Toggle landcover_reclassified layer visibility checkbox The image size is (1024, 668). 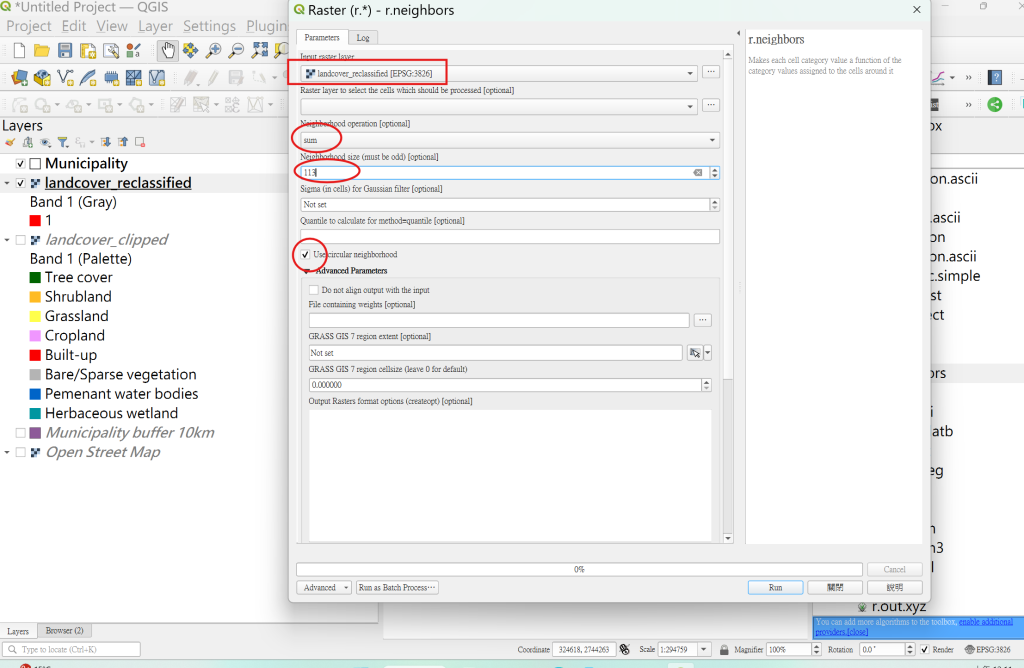pyautogui.click(x=20, y=183)
